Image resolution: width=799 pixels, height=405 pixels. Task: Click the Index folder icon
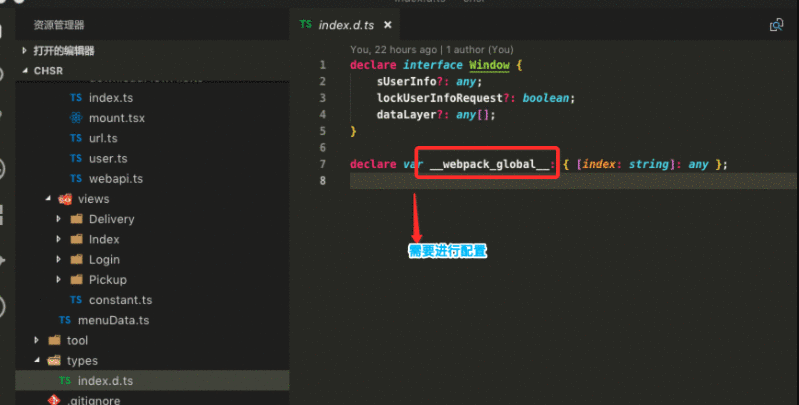pos(76,239)
